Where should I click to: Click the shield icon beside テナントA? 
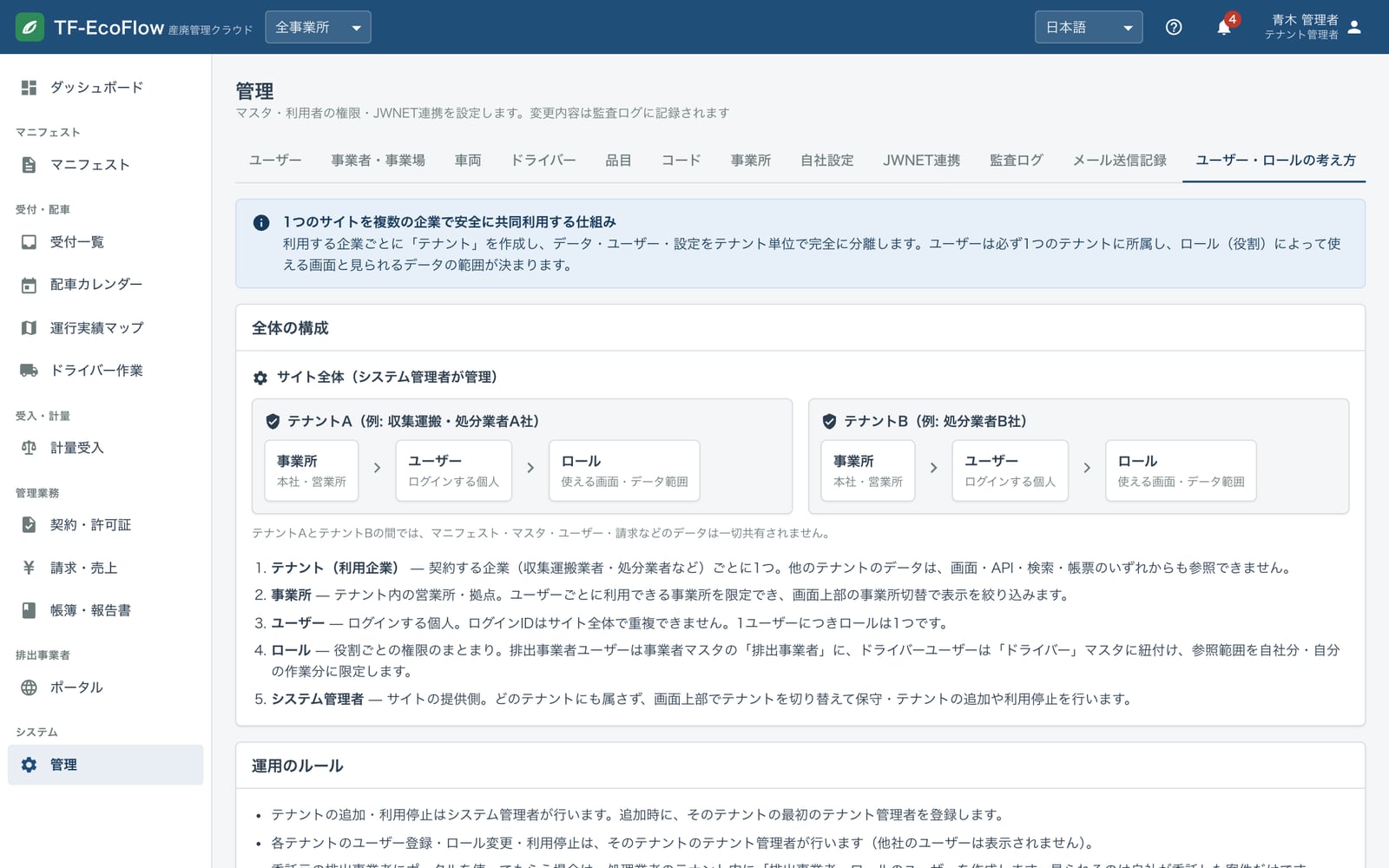(273, 421)
